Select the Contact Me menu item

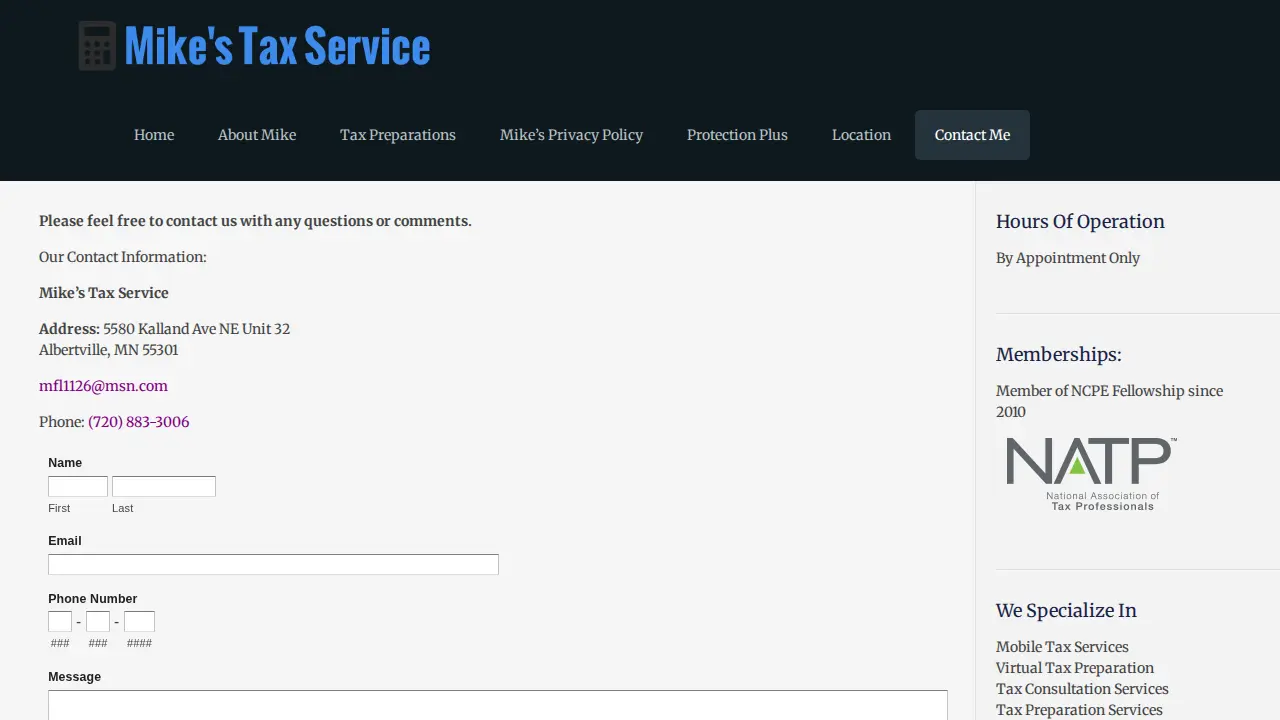[972, 135]
